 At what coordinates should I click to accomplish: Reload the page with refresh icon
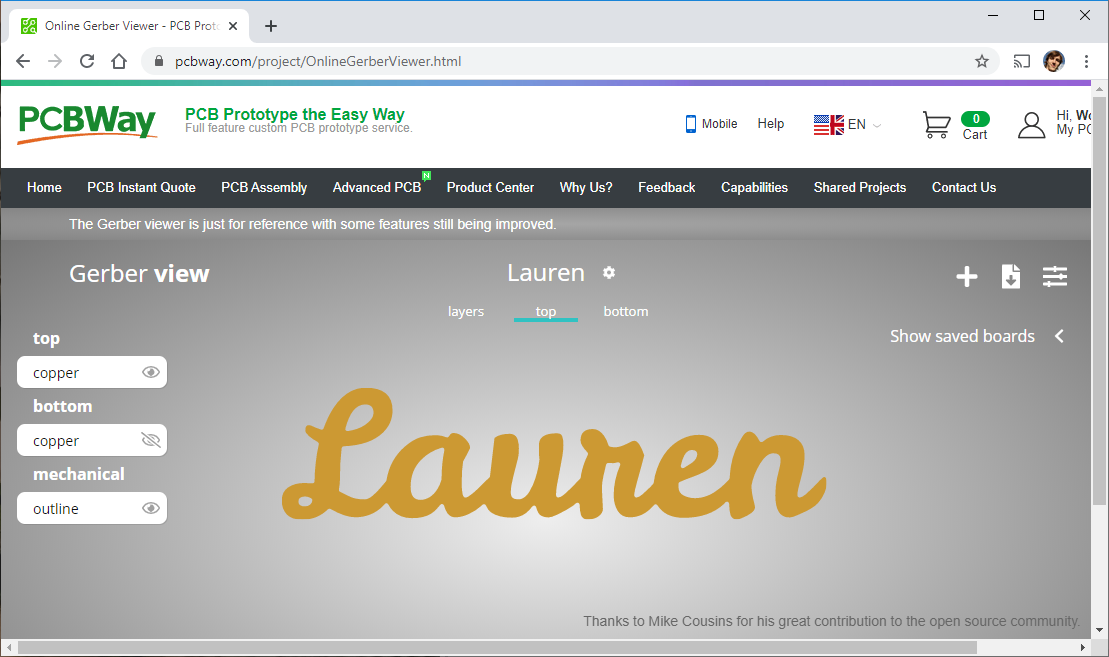pyautogui.click(x=87, y=62)
